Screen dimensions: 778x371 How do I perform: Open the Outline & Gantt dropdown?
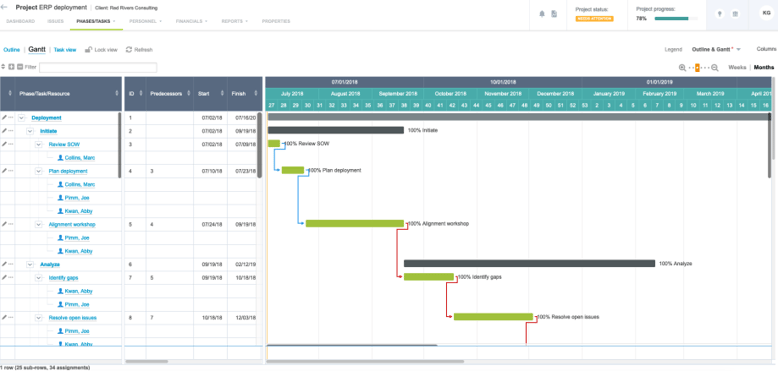pos(716,50)
